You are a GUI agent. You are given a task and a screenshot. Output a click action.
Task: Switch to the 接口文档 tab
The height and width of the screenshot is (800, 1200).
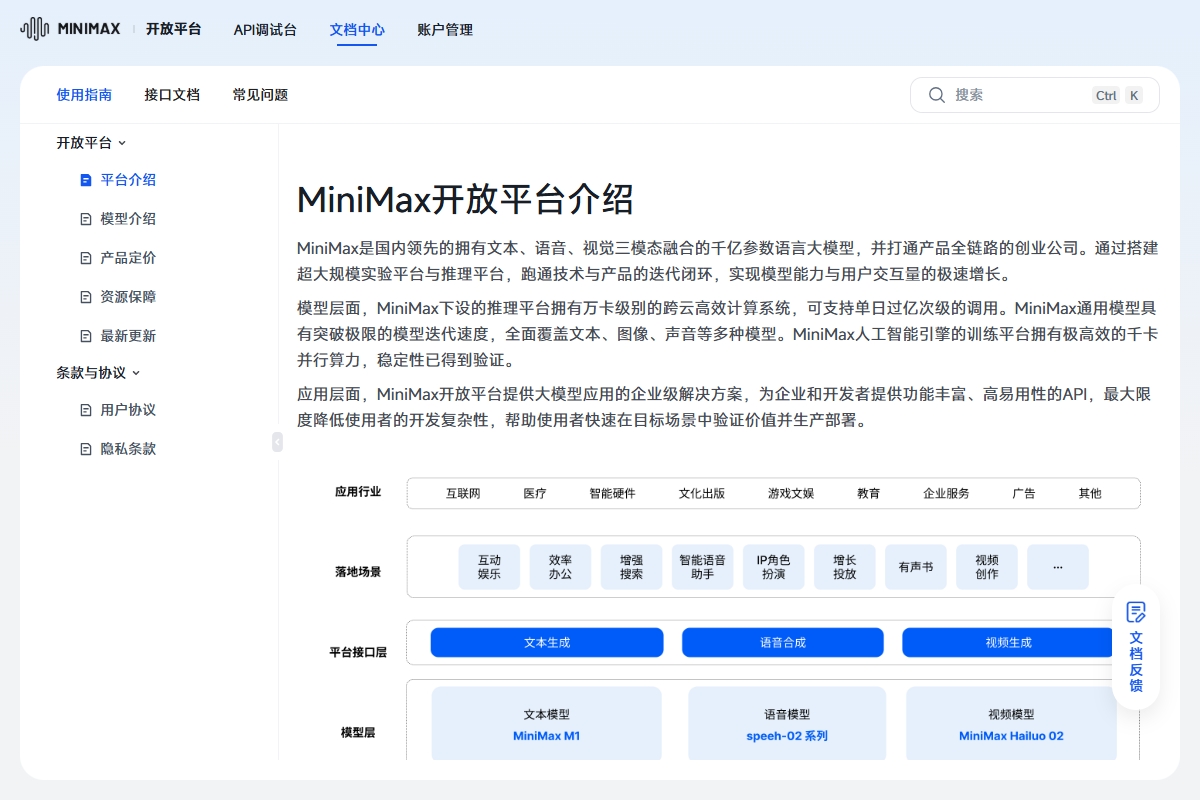[x=172, y=95]
